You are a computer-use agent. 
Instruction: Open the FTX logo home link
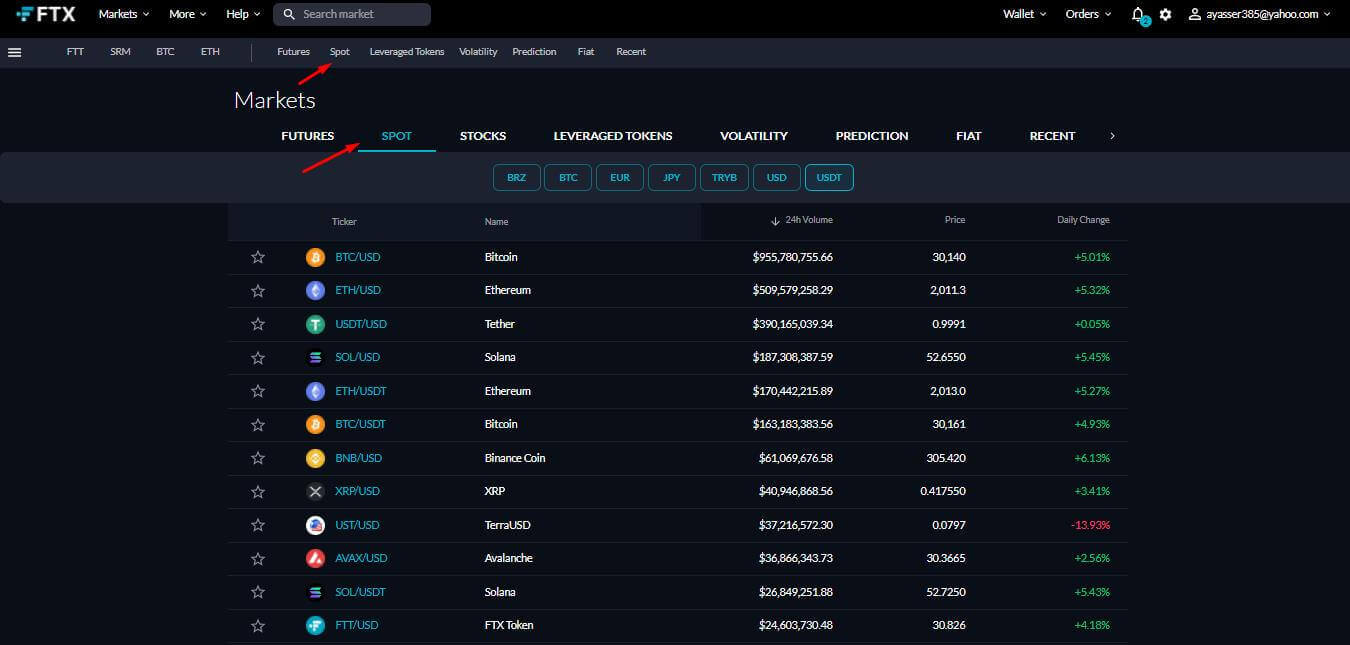point(46,14)
